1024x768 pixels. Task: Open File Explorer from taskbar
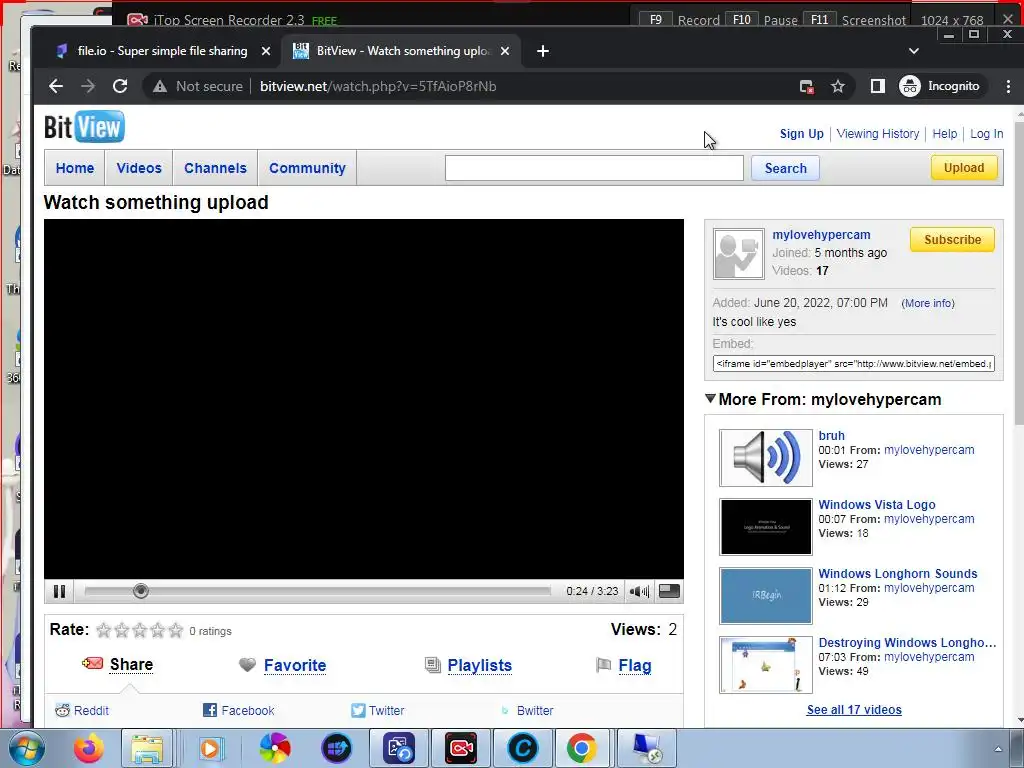point(148,748)
